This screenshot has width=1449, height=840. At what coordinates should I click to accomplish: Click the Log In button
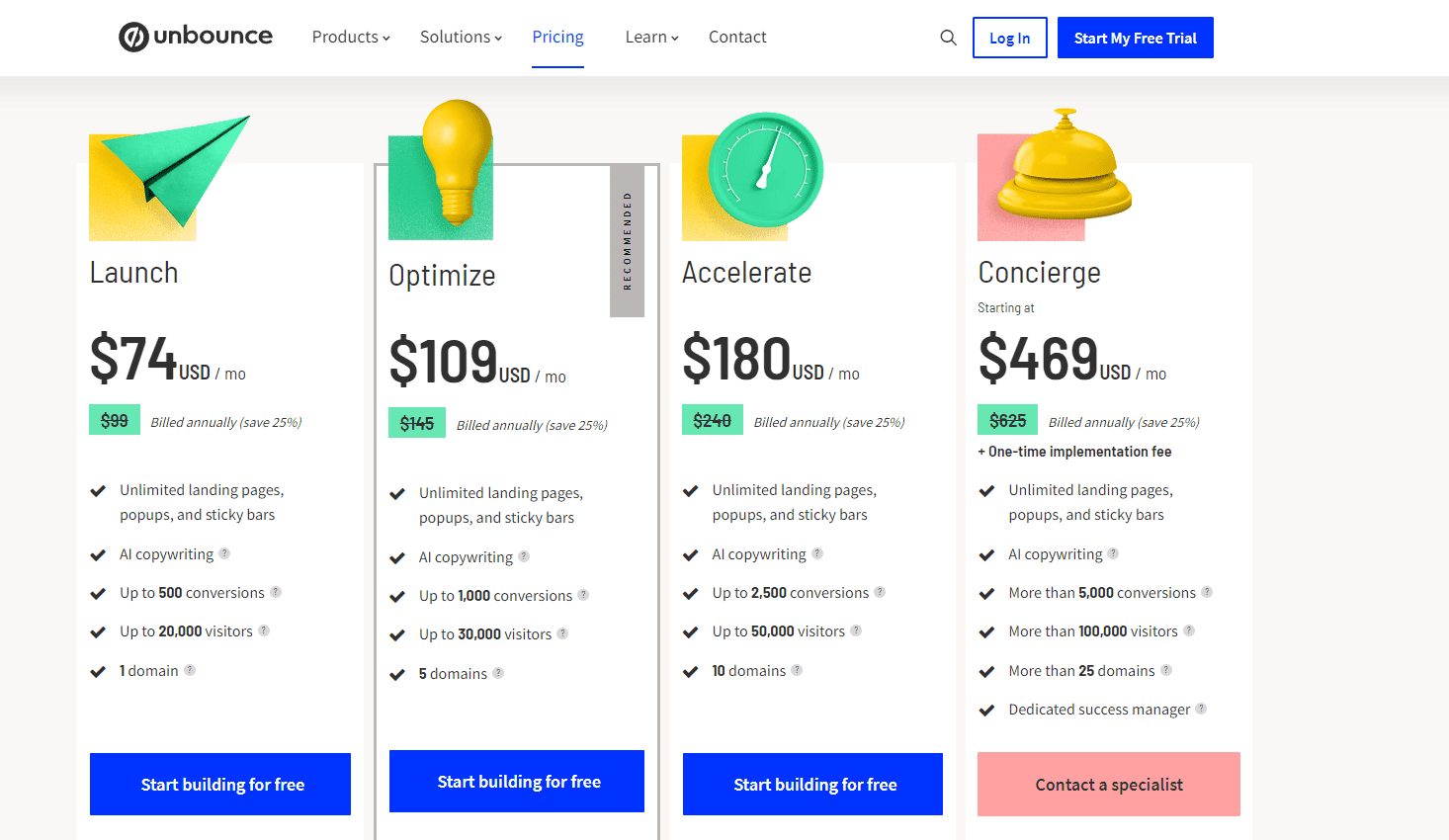(x=1009, y=38)
